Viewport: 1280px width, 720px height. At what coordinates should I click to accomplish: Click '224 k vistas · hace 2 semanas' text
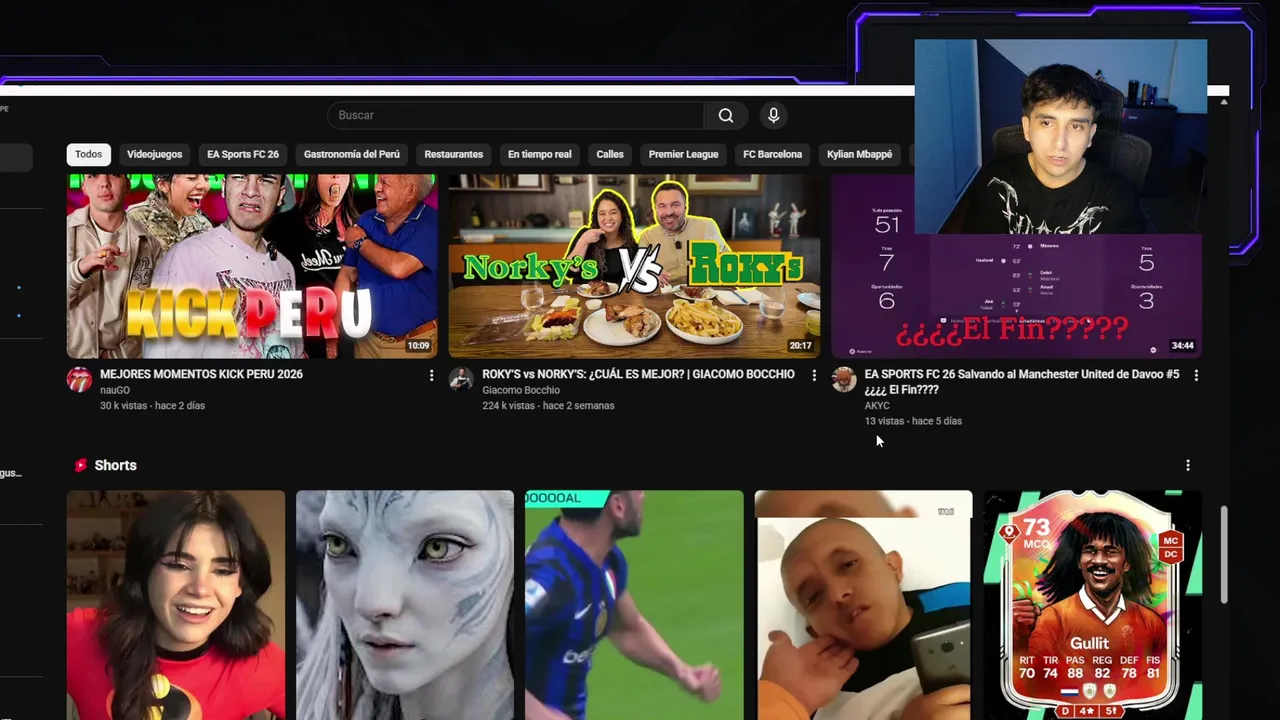tap(548, 406)
